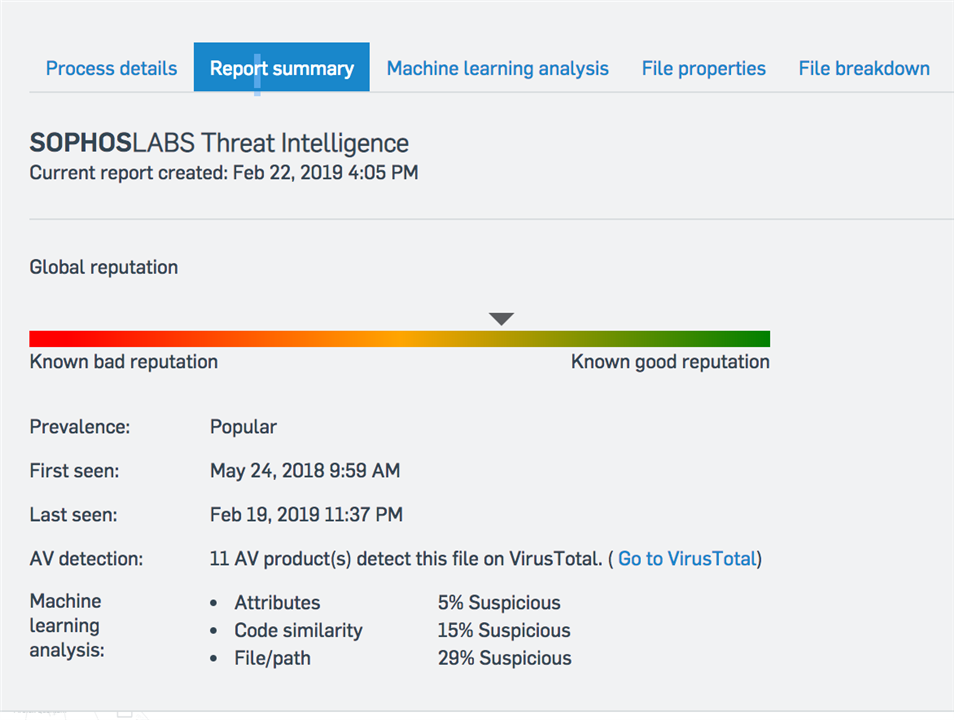Select the 29% Suspicious value
The height and width of the screenshot is (720, 954).
[504, 659]
